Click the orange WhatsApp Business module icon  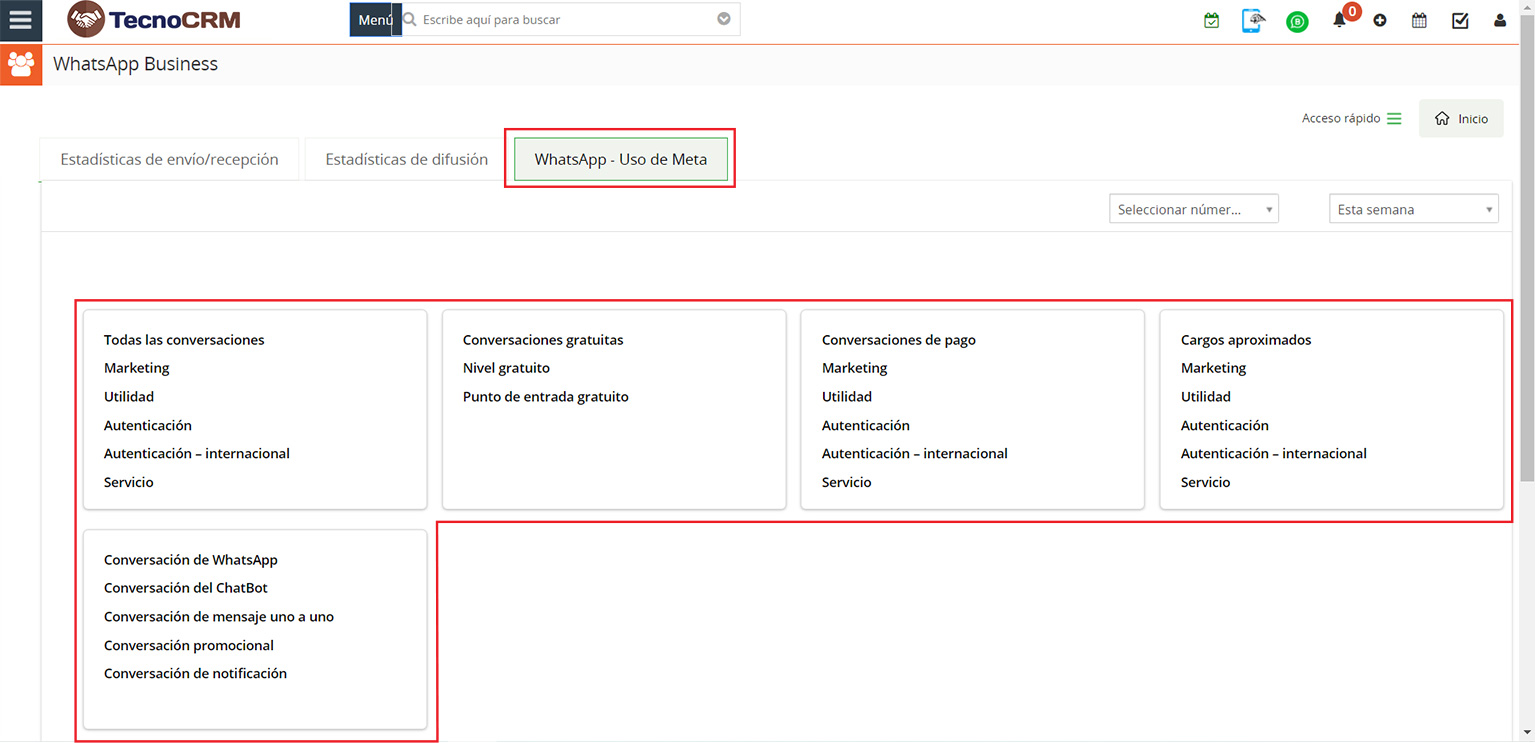(20, 64)
